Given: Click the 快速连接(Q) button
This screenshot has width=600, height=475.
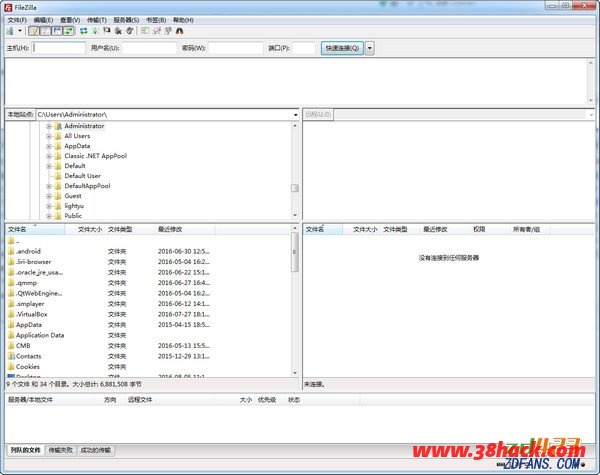Looking at the screenshot, I should (x=342, y=48).
